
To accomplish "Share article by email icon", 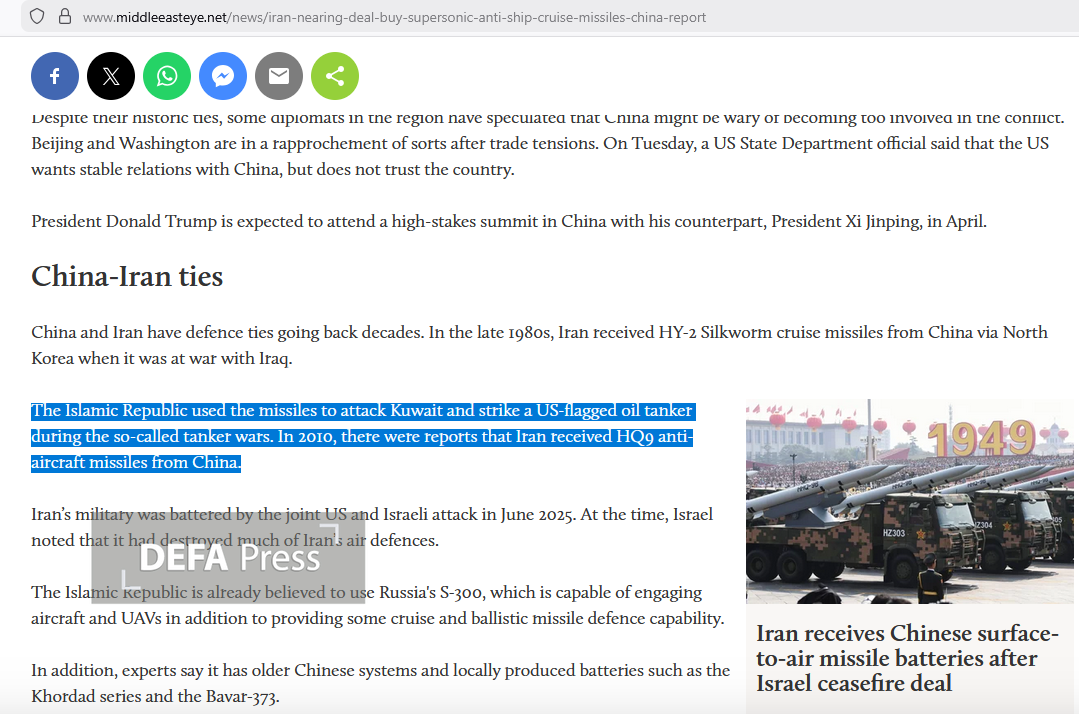I will pos(279,76).
